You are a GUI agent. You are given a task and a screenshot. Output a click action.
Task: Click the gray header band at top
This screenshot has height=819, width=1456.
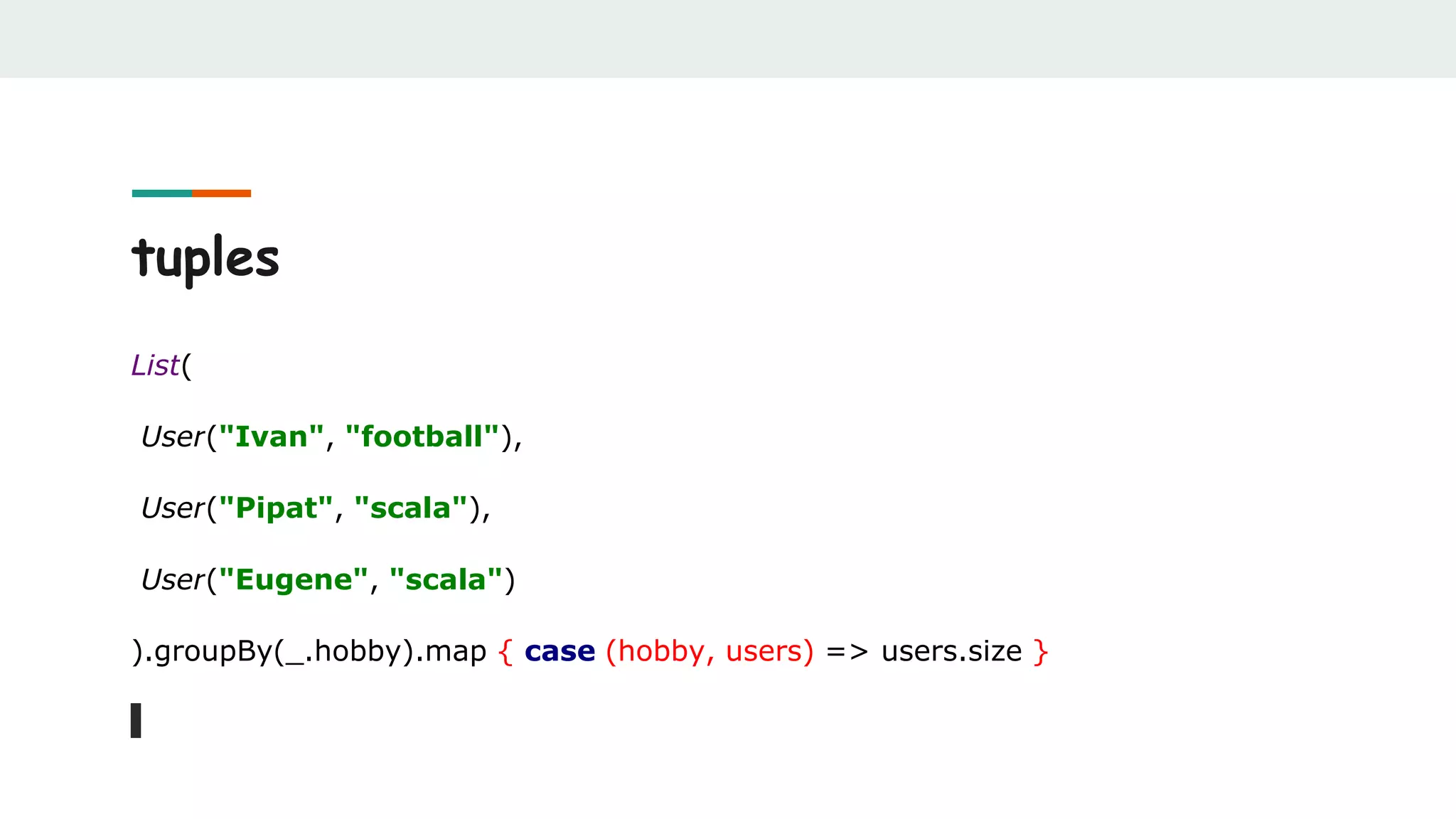(x=728, y=38)
